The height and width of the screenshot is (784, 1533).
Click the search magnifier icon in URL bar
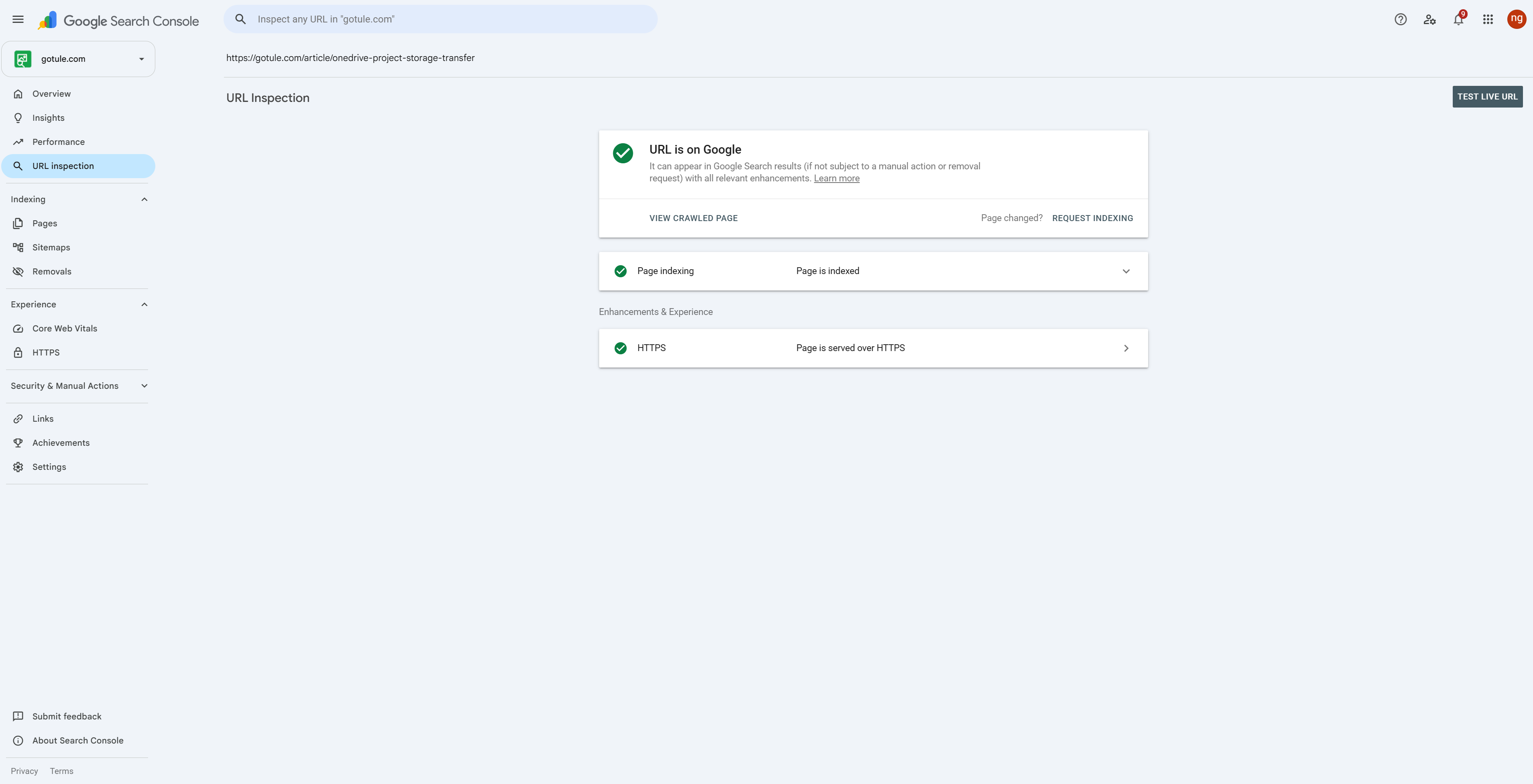(240, 19)
